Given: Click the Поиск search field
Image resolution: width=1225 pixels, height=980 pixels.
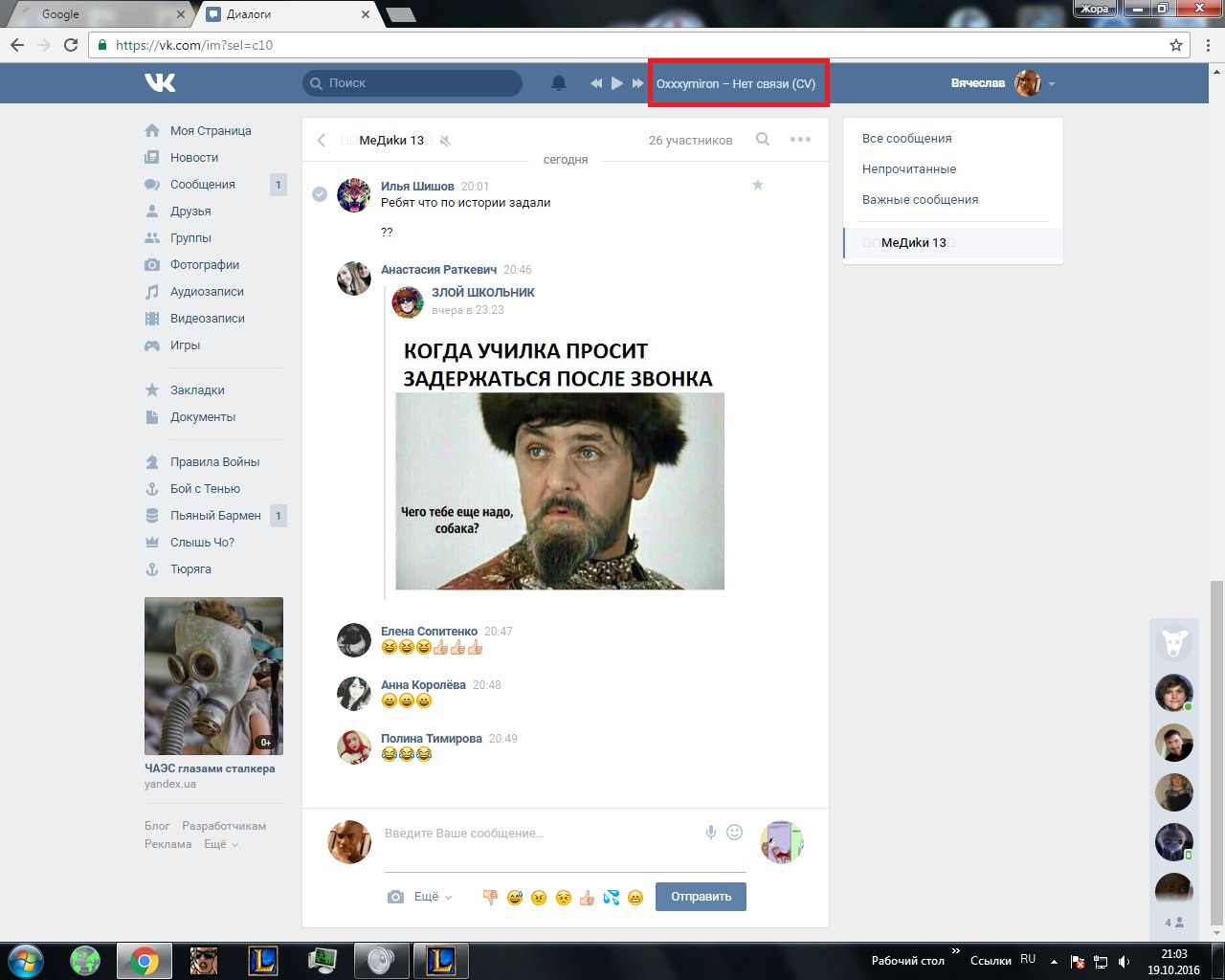Looking at the screenshot, I should coord(412,83).
